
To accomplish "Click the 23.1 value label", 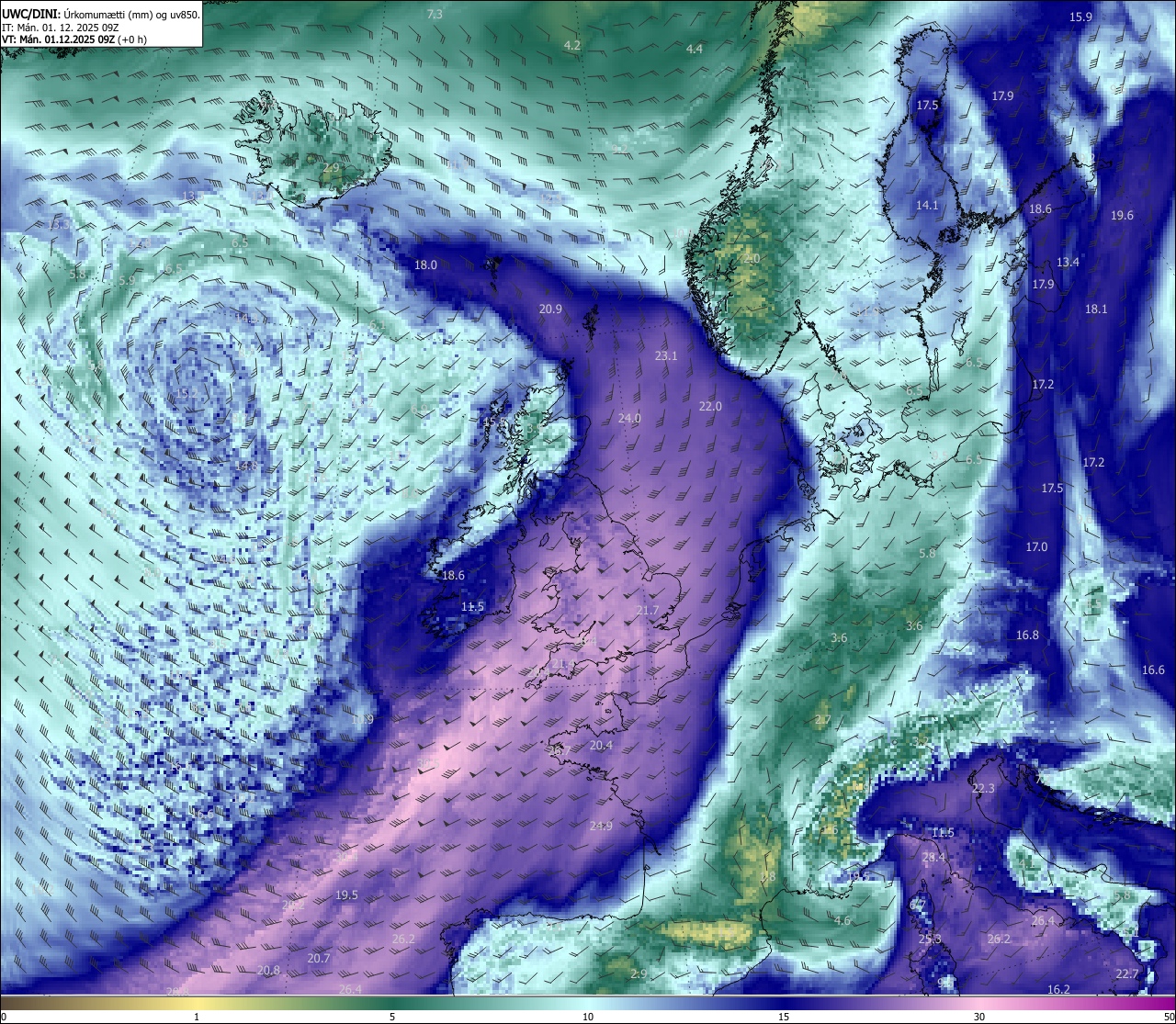I will point(665,355).
